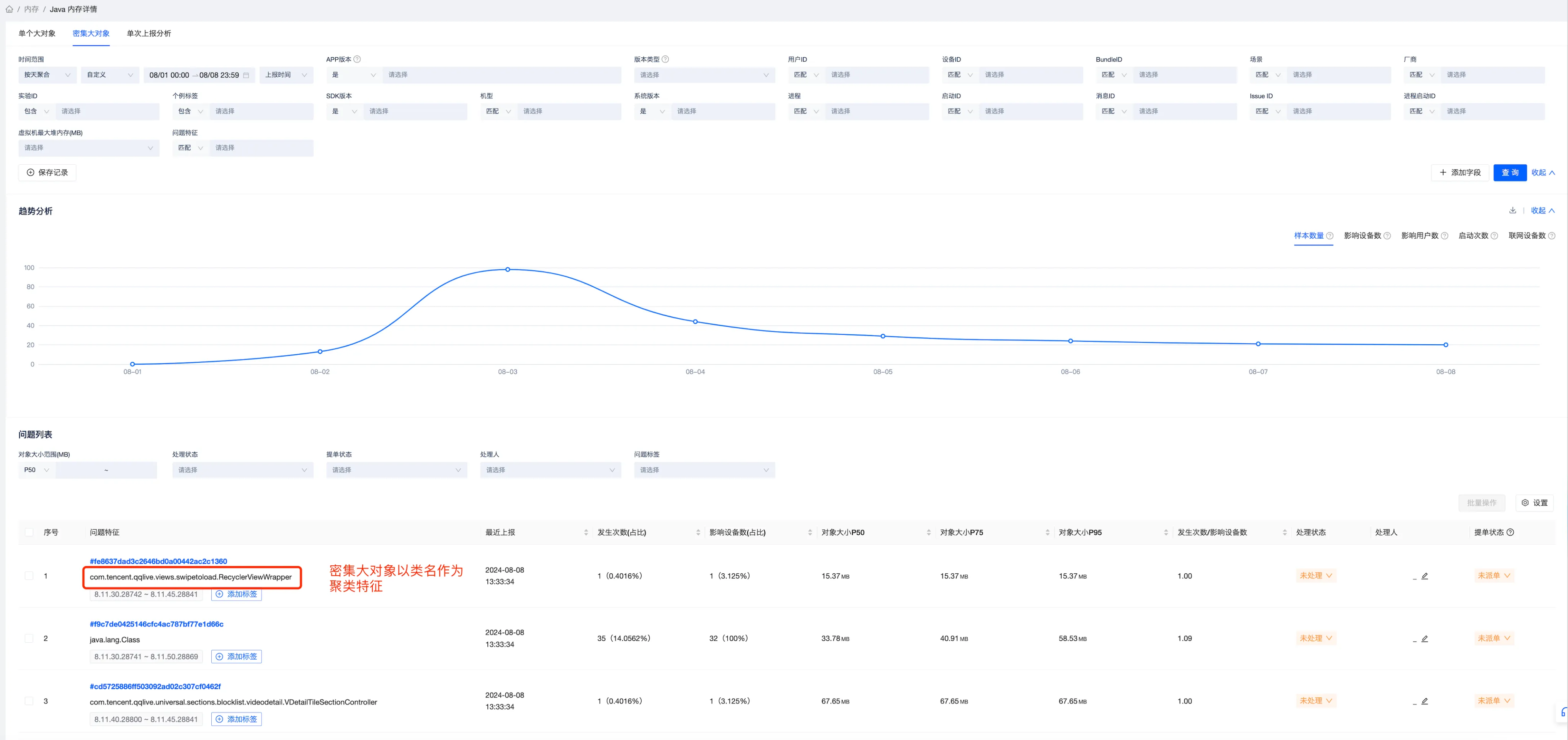Open 未处理 status dropdown in row 1
The width and height of the screenshot is (1568, 740).
(1315, 576)
